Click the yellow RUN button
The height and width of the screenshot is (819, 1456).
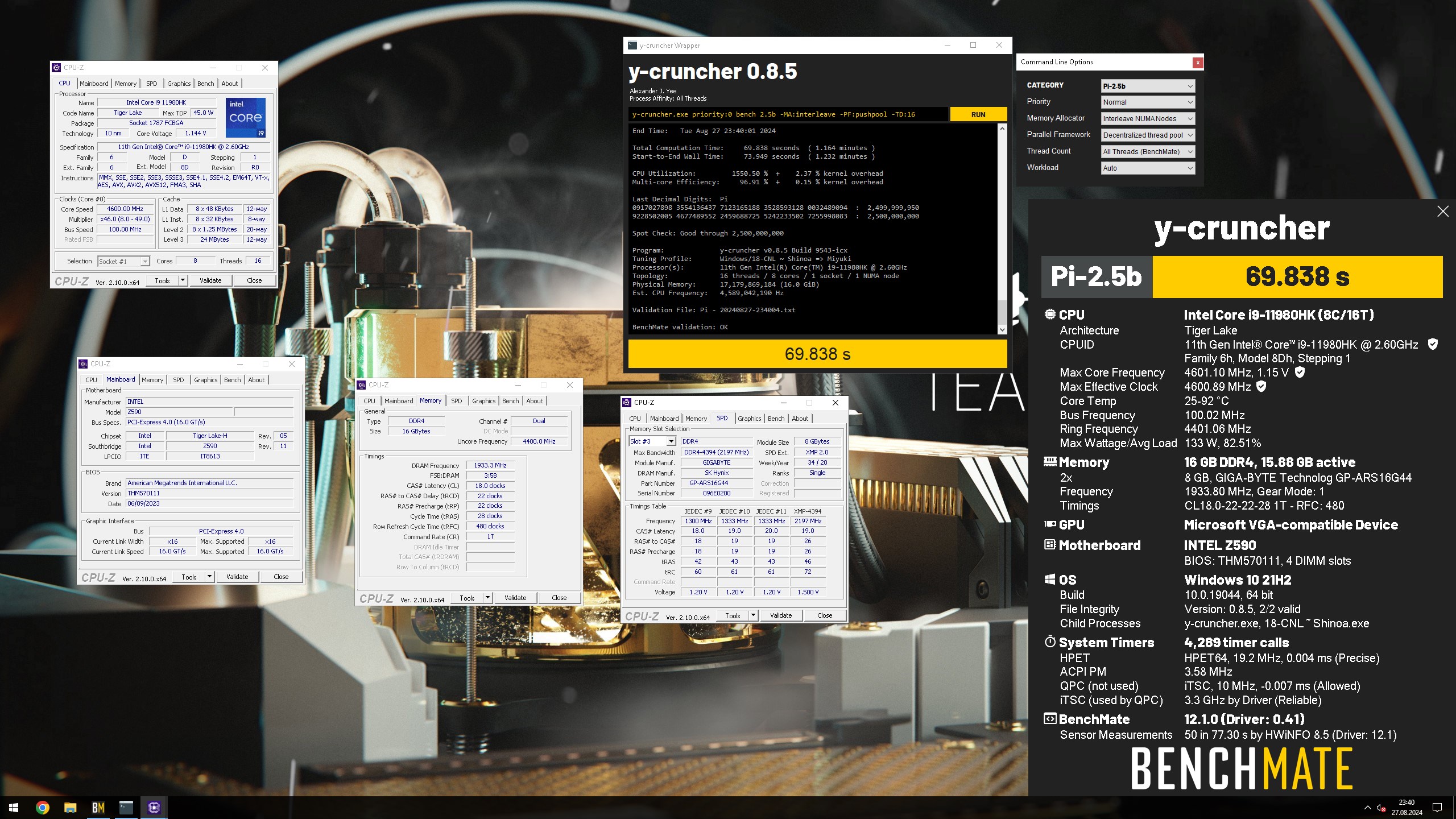tap(978, 114)
